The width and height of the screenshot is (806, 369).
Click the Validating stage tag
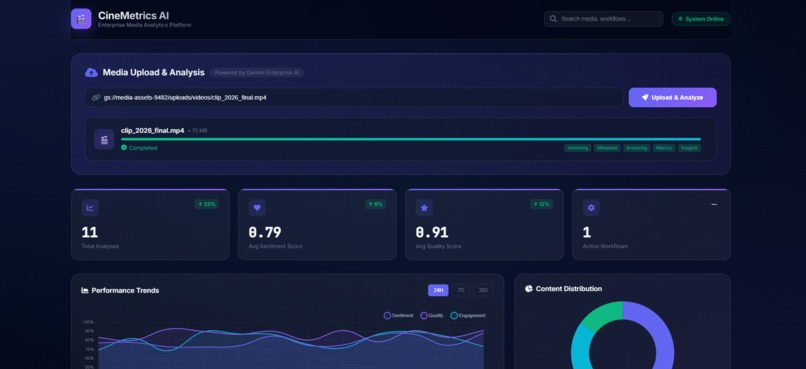578,148
